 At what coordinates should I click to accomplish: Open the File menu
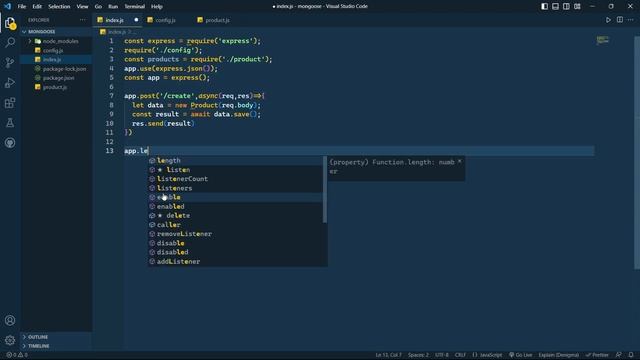click(x=22, y=7)
